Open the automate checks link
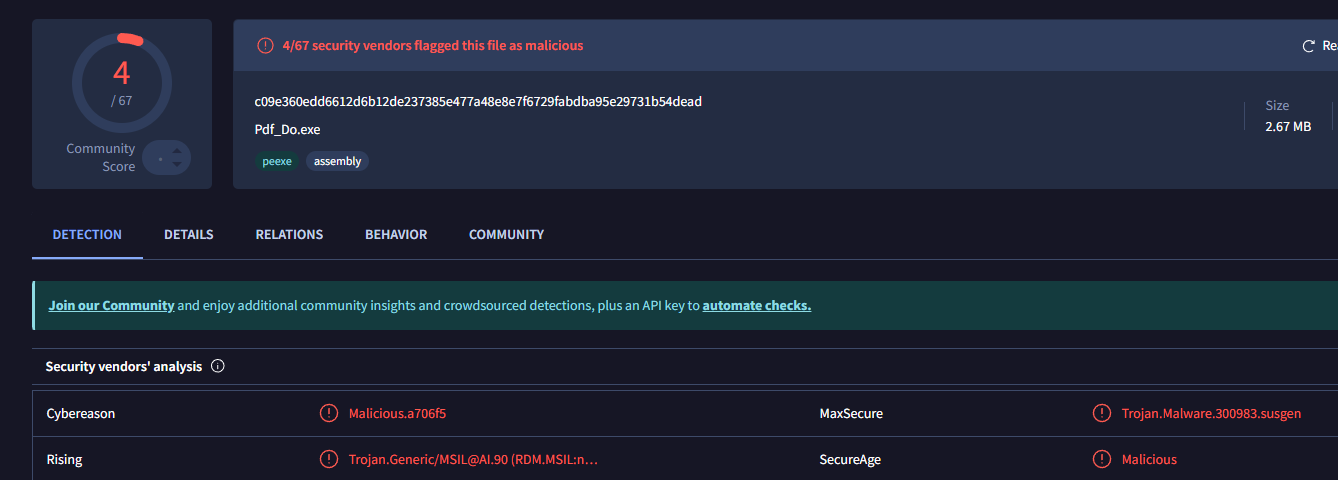 click(x=756, y=306)
